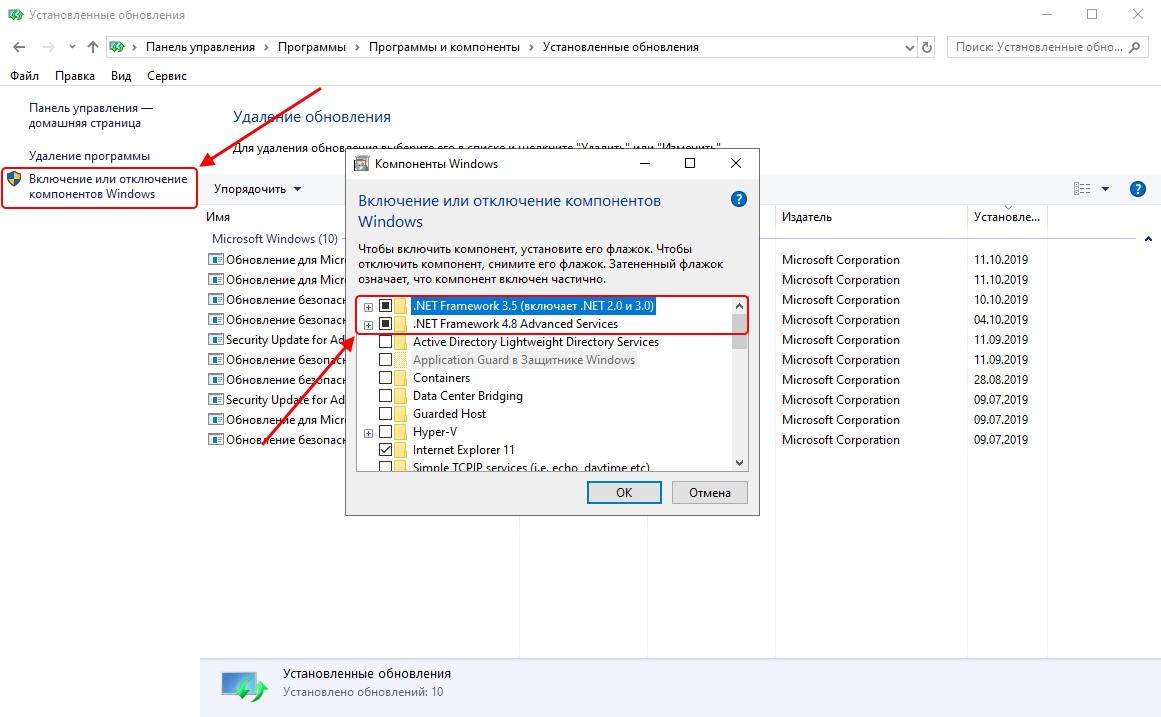Open the Organize (Упорядочить) dropdown
This screenshot has height=717, width=1161.
(257, 189)
